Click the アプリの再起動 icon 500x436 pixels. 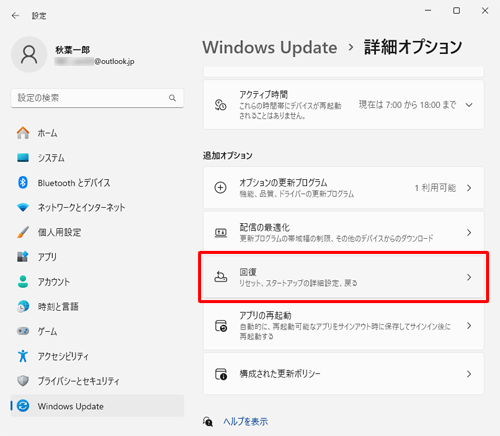[221, 326]
